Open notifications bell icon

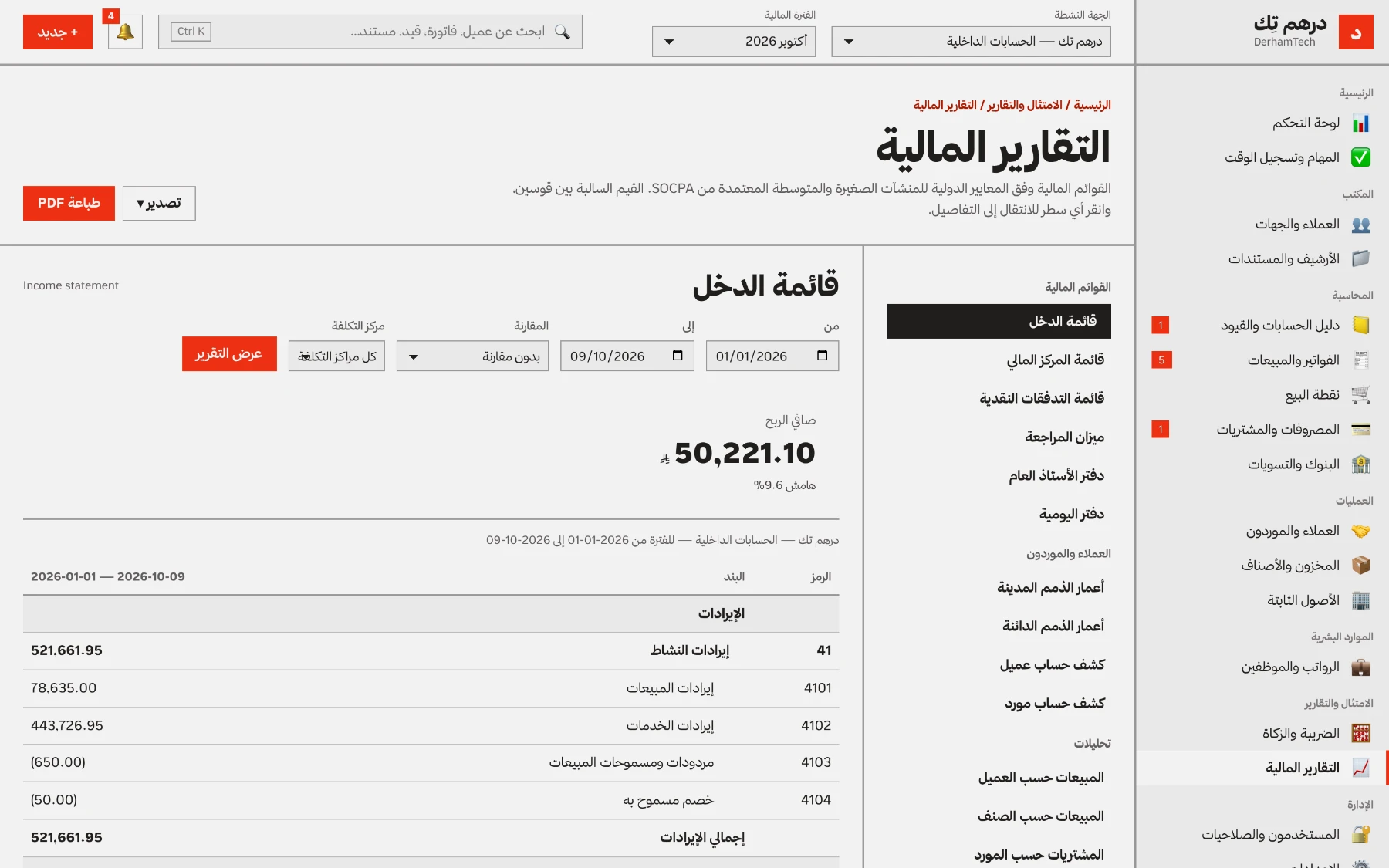125,32
